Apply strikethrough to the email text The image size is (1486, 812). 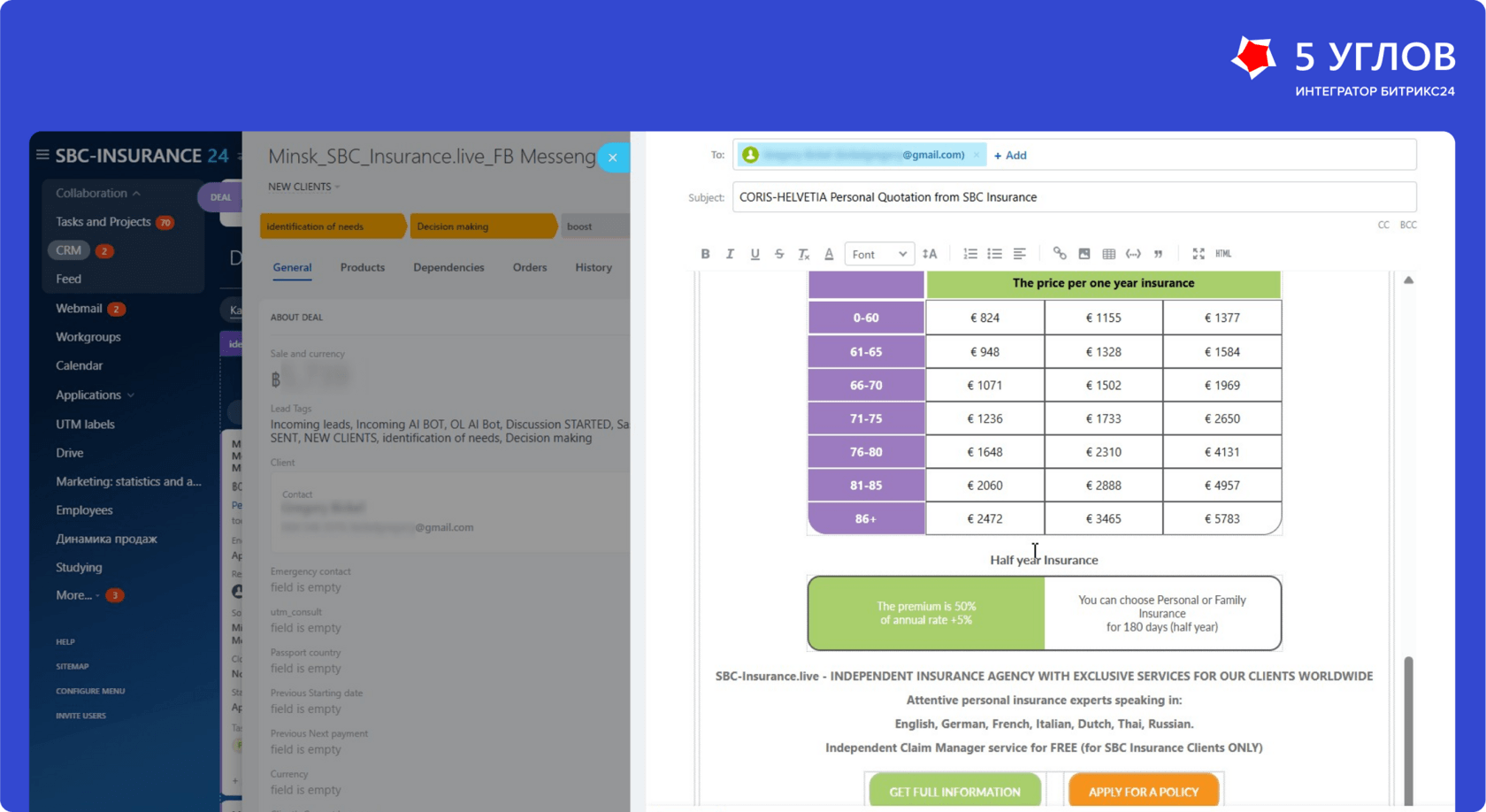[779, 254]
